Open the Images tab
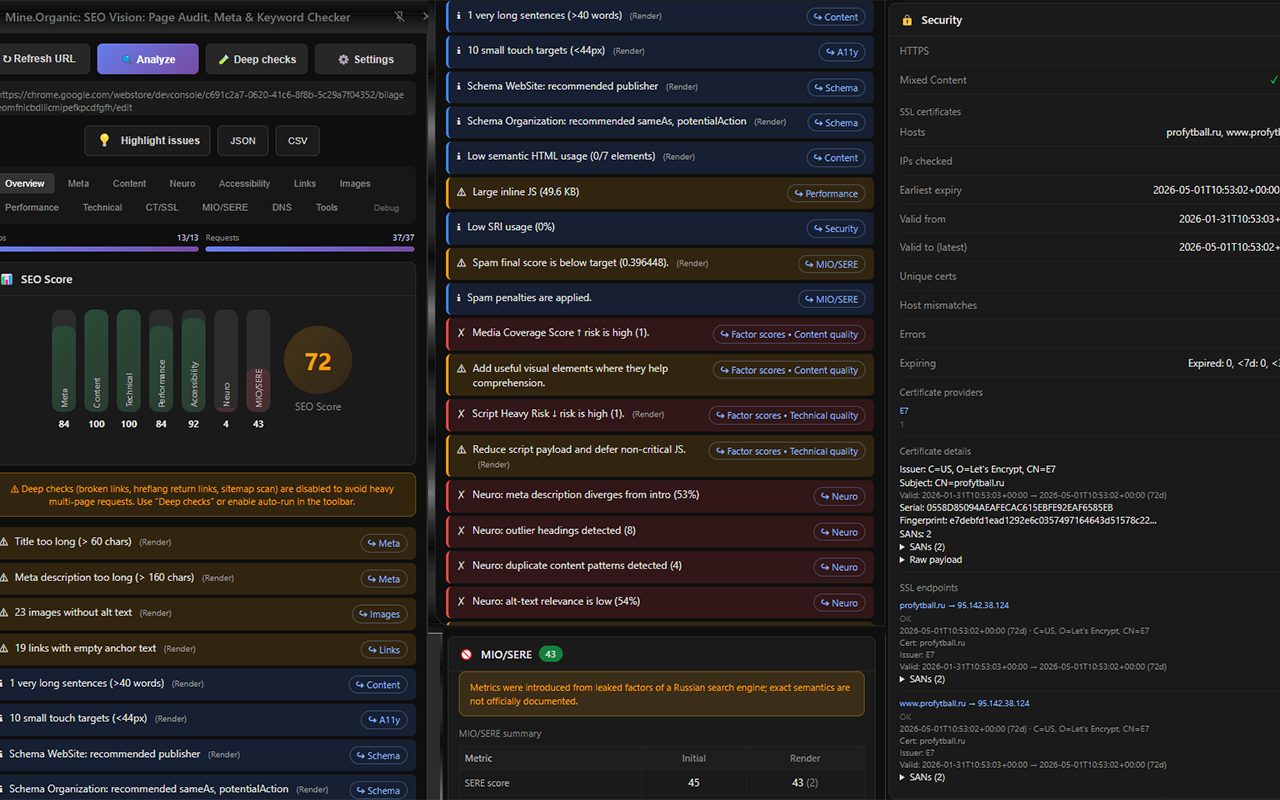 355,184
